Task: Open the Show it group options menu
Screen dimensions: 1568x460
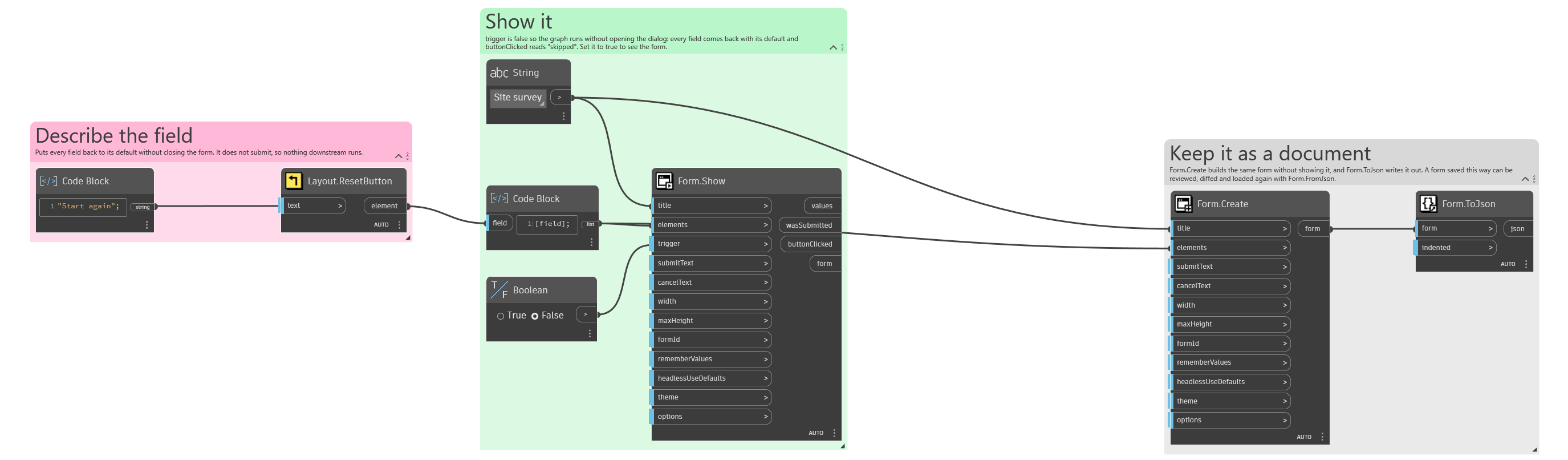Action: point(842,47)
